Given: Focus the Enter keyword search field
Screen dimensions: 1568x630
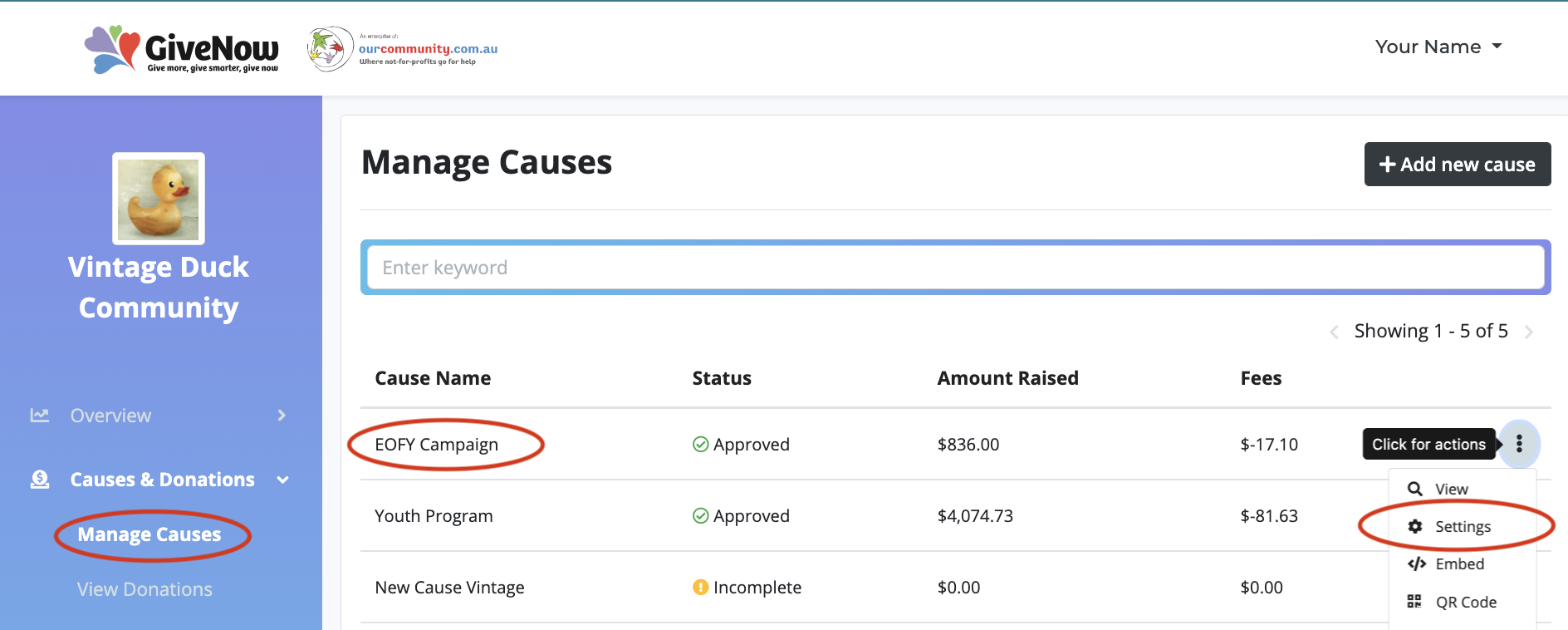Looking at the screenshot, I should (x=955, y=268).
